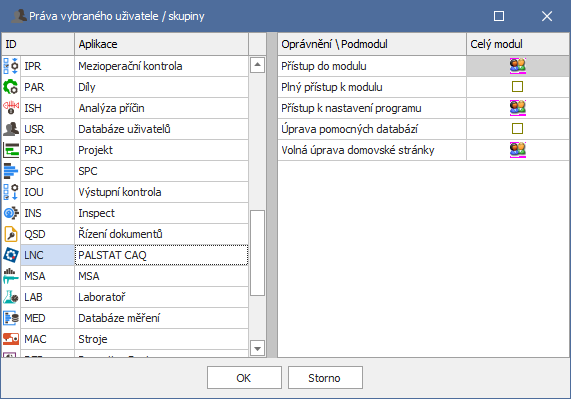Click the IPR Mezioperační kontrola module icon

(11, 66)
